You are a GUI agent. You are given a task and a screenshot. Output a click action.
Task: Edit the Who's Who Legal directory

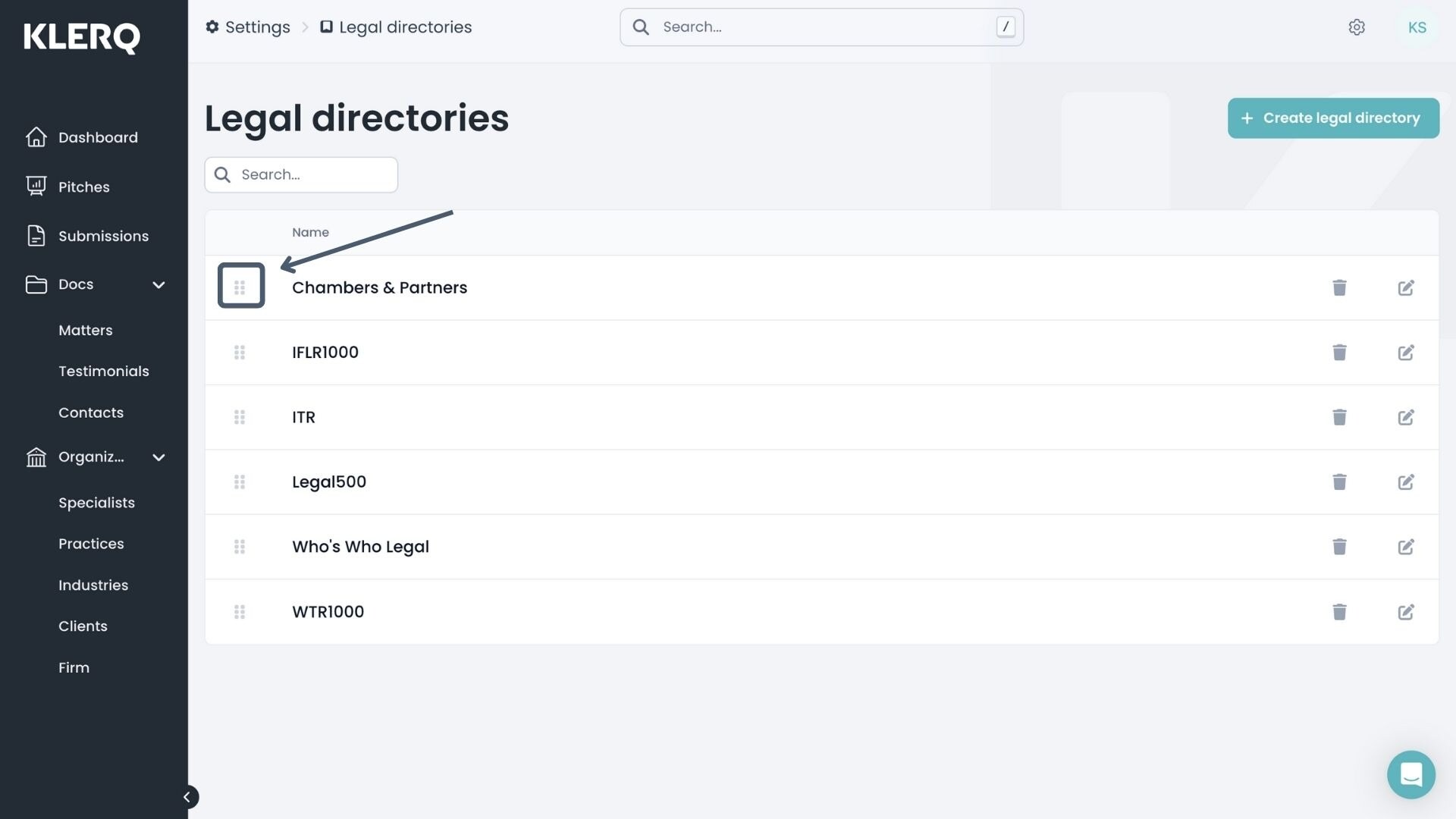point(1406,547)
